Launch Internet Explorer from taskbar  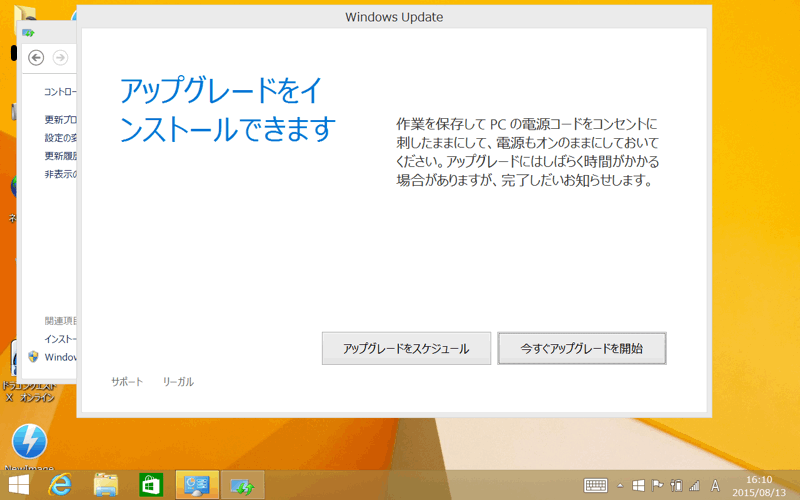[x=62, y=485]
